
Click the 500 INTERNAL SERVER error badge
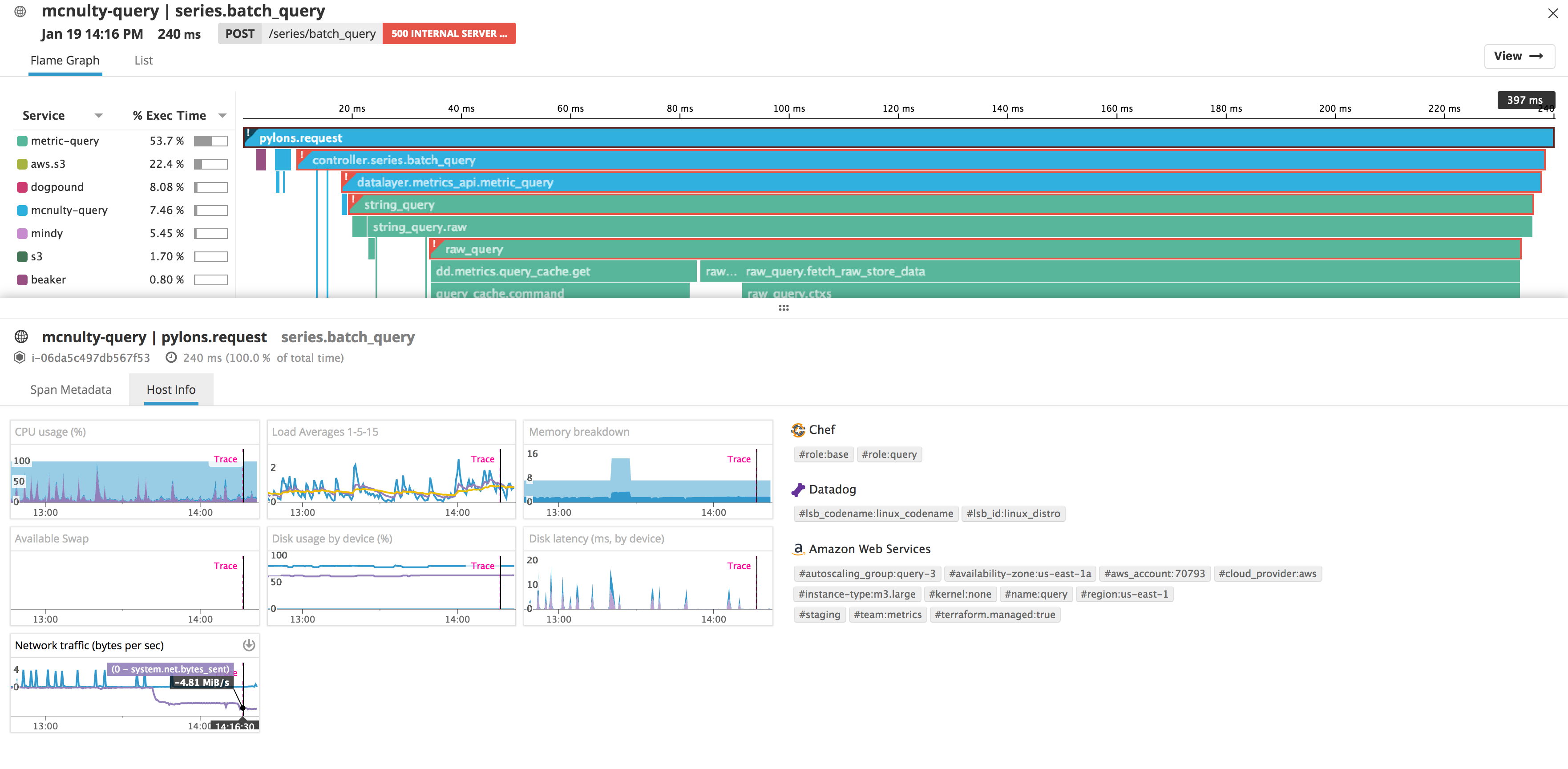[x=449, y=33]
